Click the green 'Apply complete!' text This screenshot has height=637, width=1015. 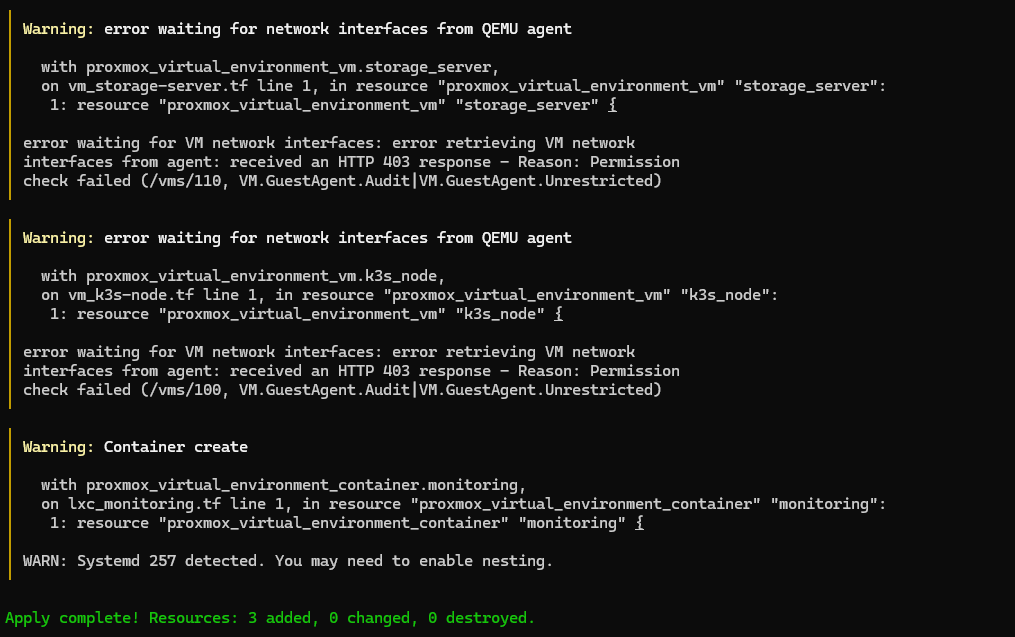[72, 618]
